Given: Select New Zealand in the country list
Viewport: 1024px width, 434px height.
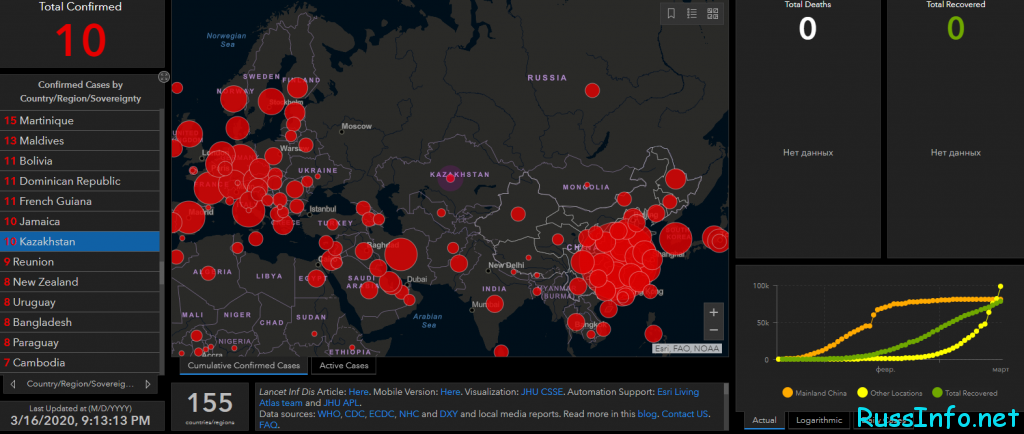Looking at the screenshot, I should [80, 283].
